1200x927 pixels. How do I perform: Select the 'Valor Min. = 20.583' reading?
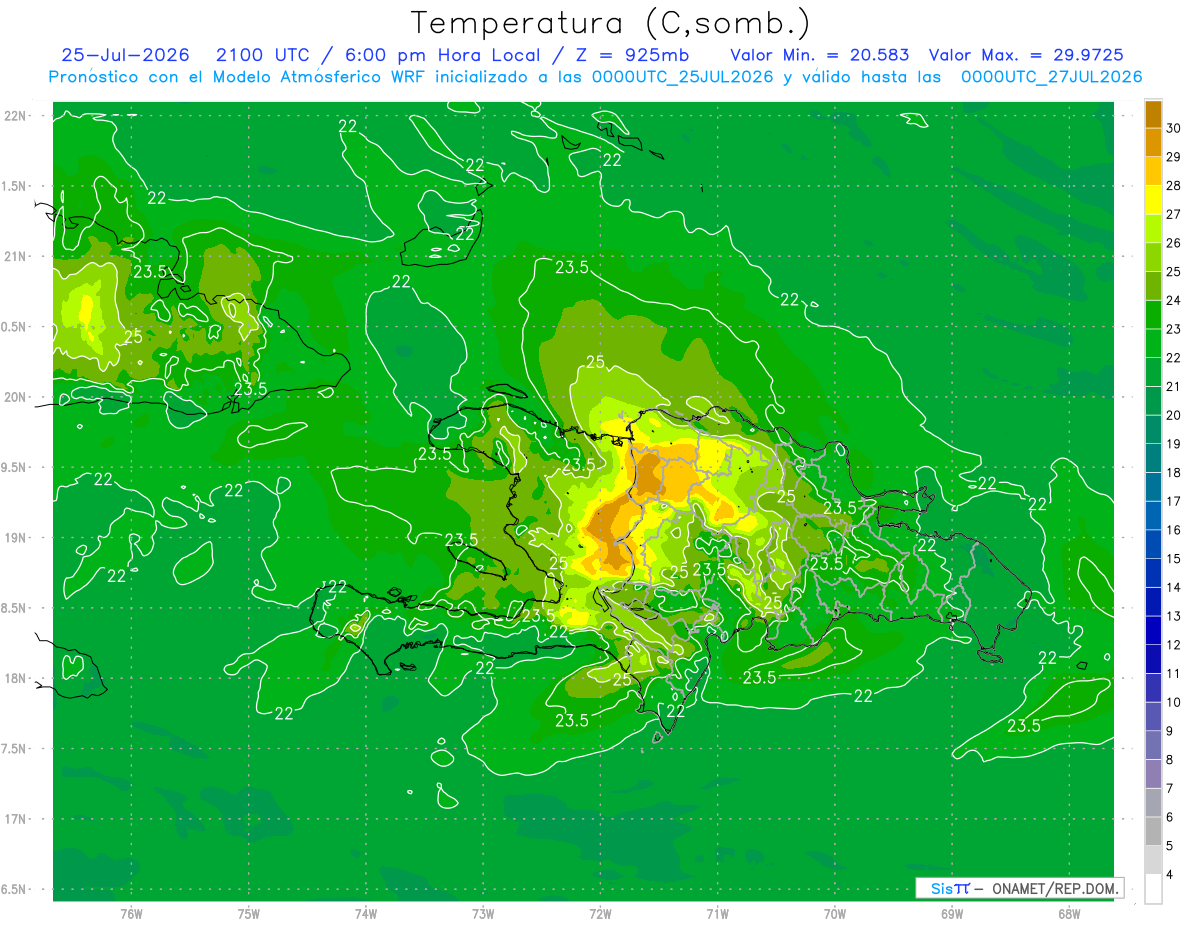(820, 55)
